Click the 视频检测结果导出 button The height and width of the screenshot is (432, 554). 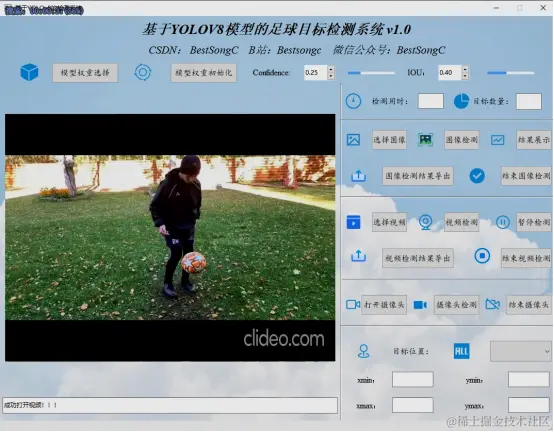click(418, 258)
